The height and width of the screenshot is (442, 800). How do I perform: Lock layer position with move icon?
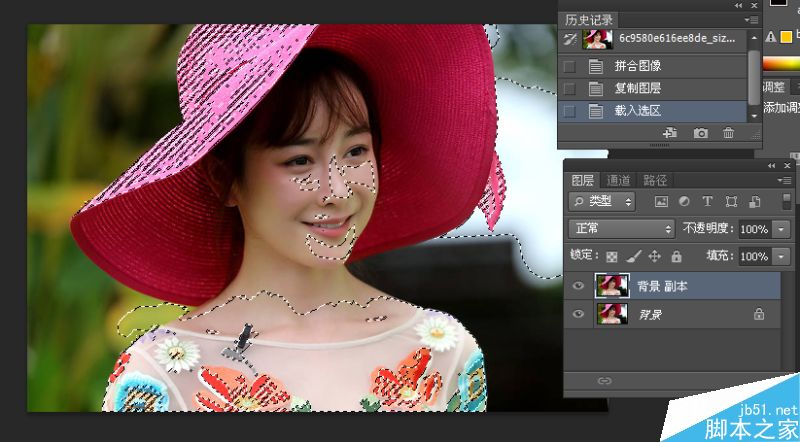pos(655,256)
